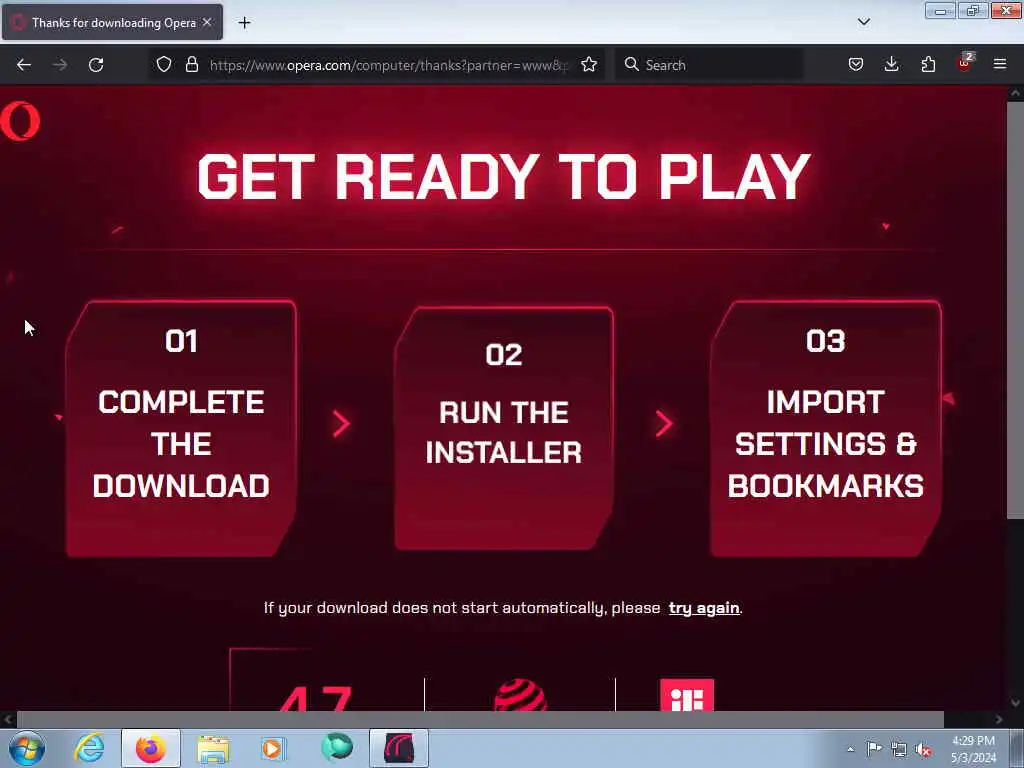This screenshot has height=768, width=1024.
Task: Click the horizontal scrollbar thumb
Action: pos(480,720)
